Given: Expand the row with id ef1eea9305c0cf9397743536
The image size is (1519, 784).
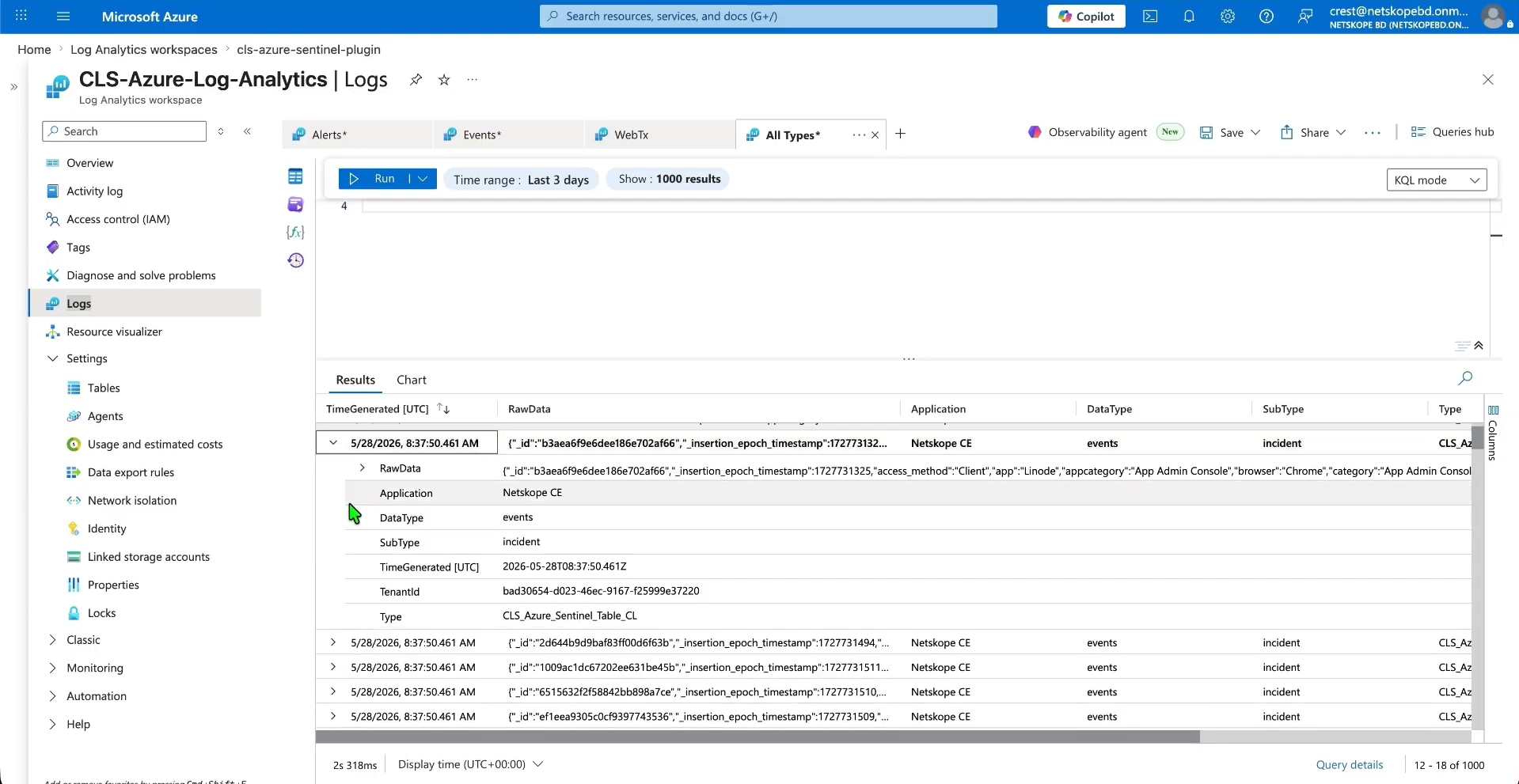Looking at the screenshot, I should point(333,716).
